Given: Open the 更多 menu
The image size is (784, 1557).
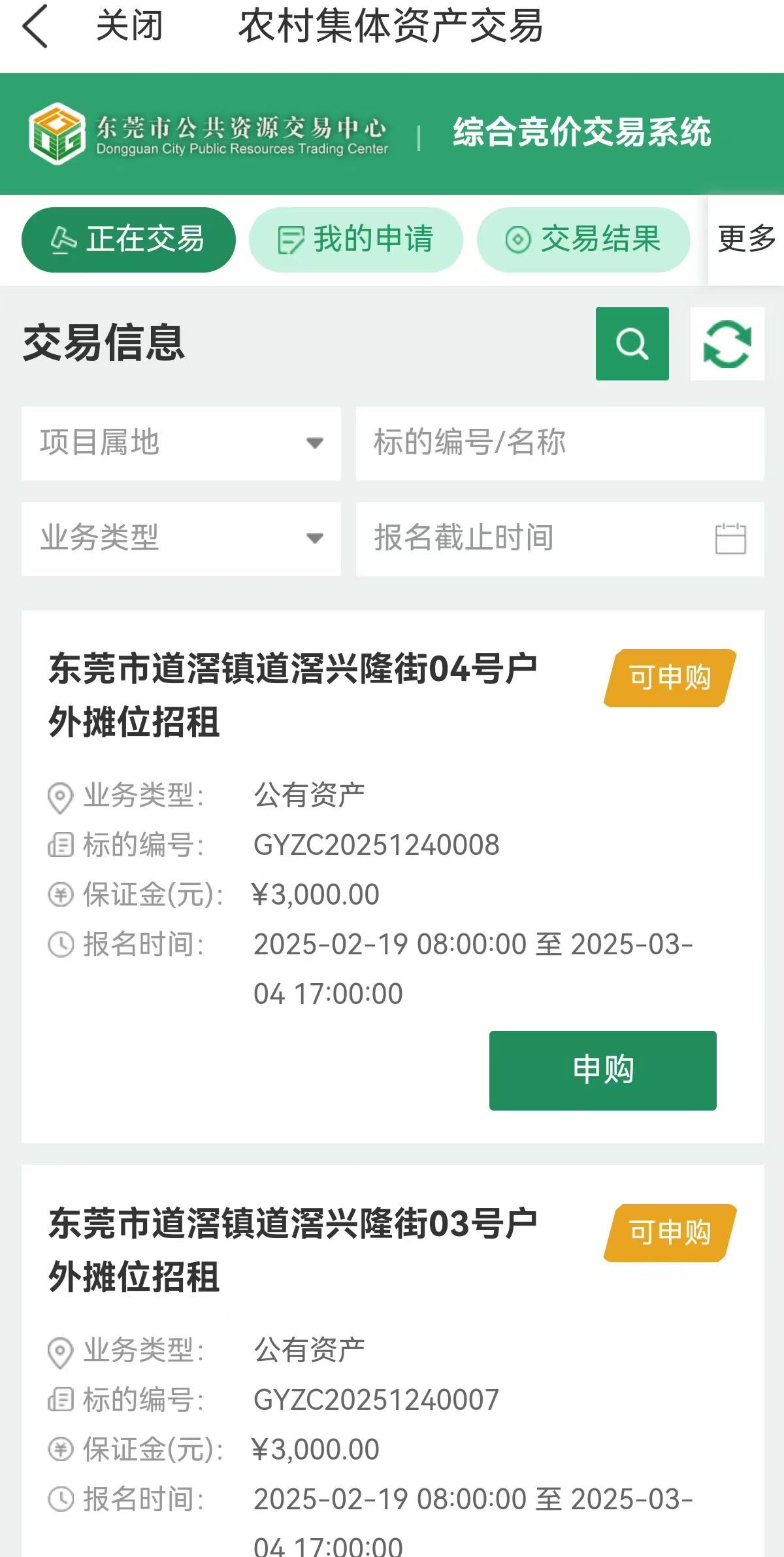Looking at the screenshot, I should (x=746, y=240).
